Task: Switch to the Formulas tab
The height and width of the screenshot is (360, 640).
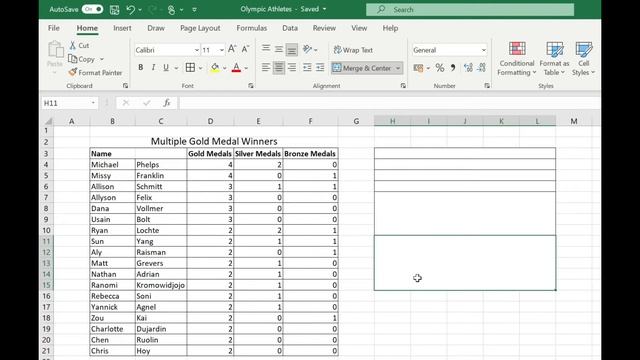Action: point(251,28)
